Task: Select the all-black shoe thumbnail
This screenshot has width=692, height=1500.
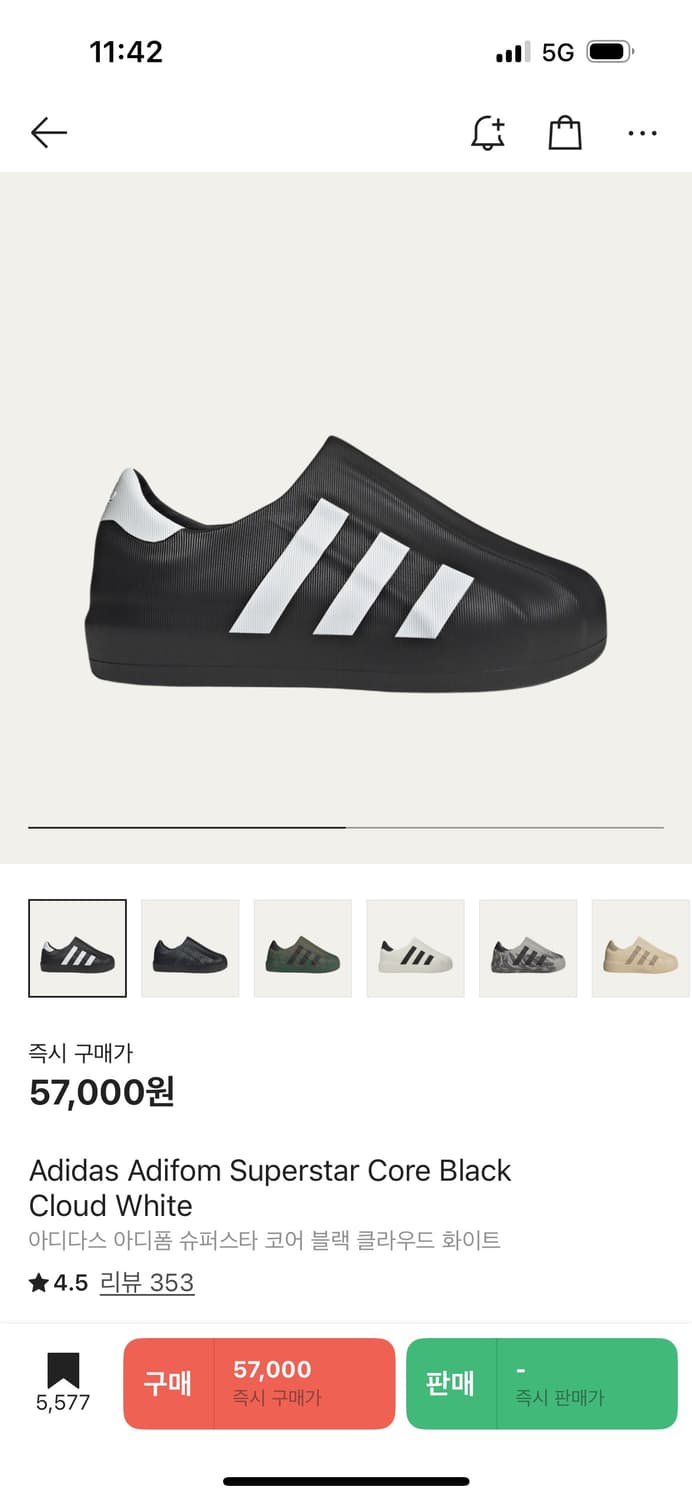Action: pos(190,948)
